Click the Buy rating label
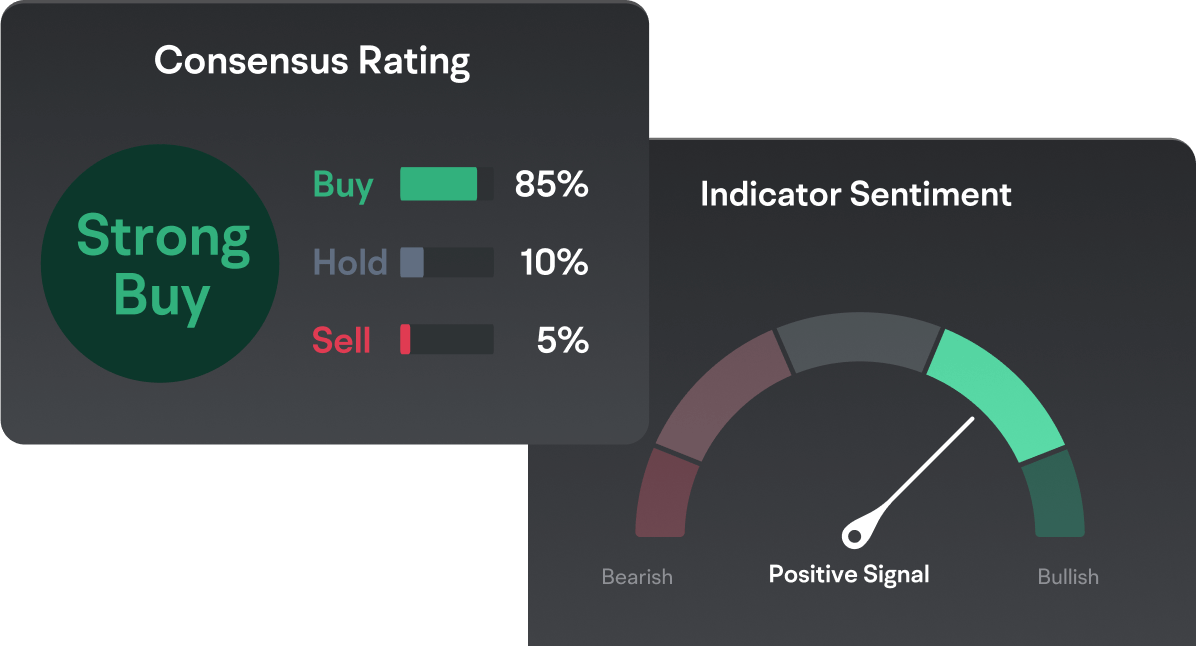 click(343, 185)
